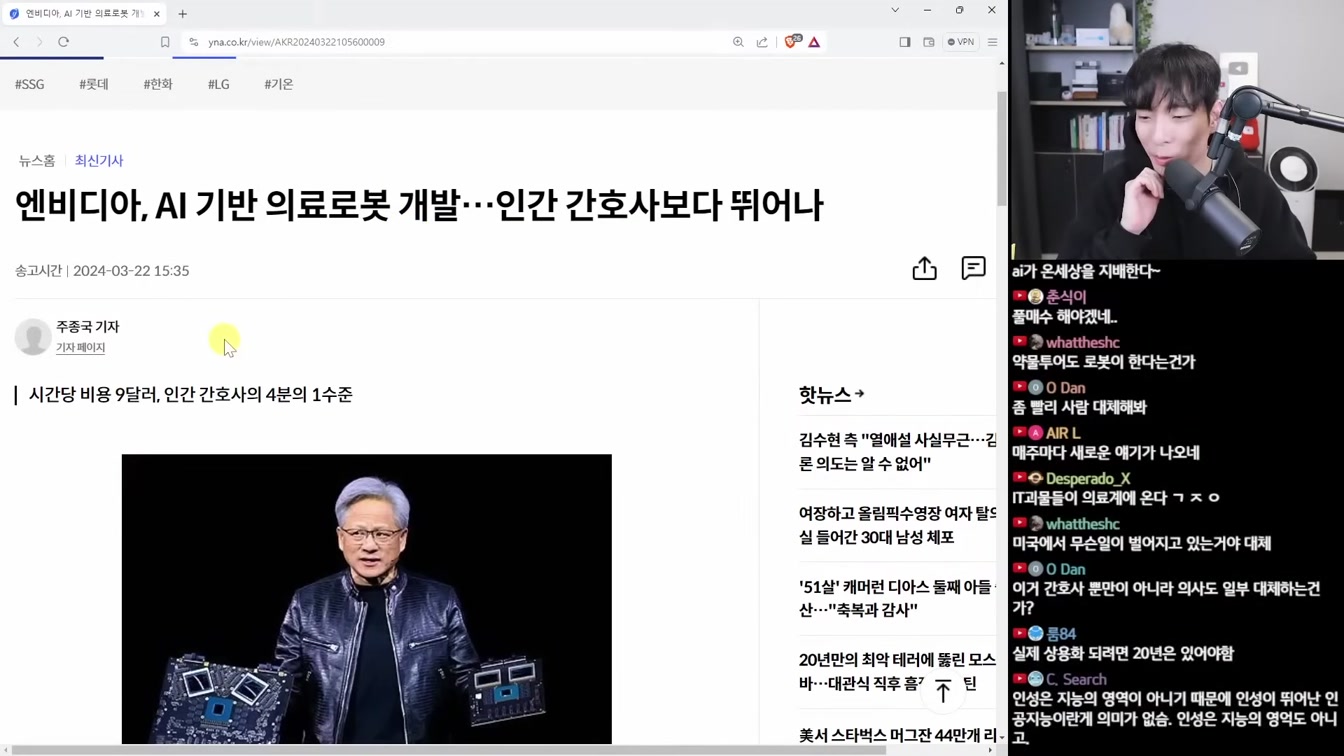Click chat username Desperado_X
1344x756 pixels.
(1088, 479)
